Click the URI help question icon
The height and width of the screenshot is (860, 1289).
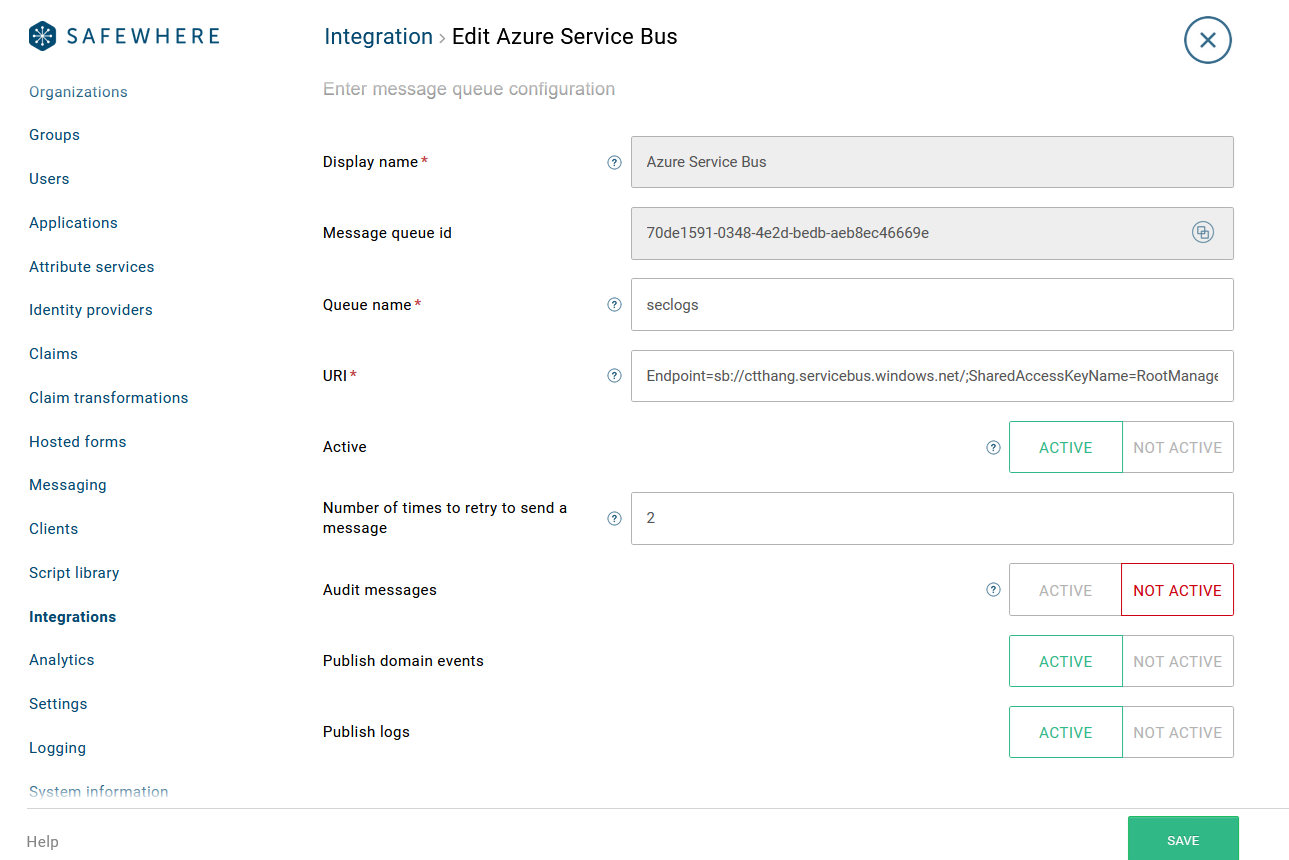pyautogui.click(x=615, y=376)
